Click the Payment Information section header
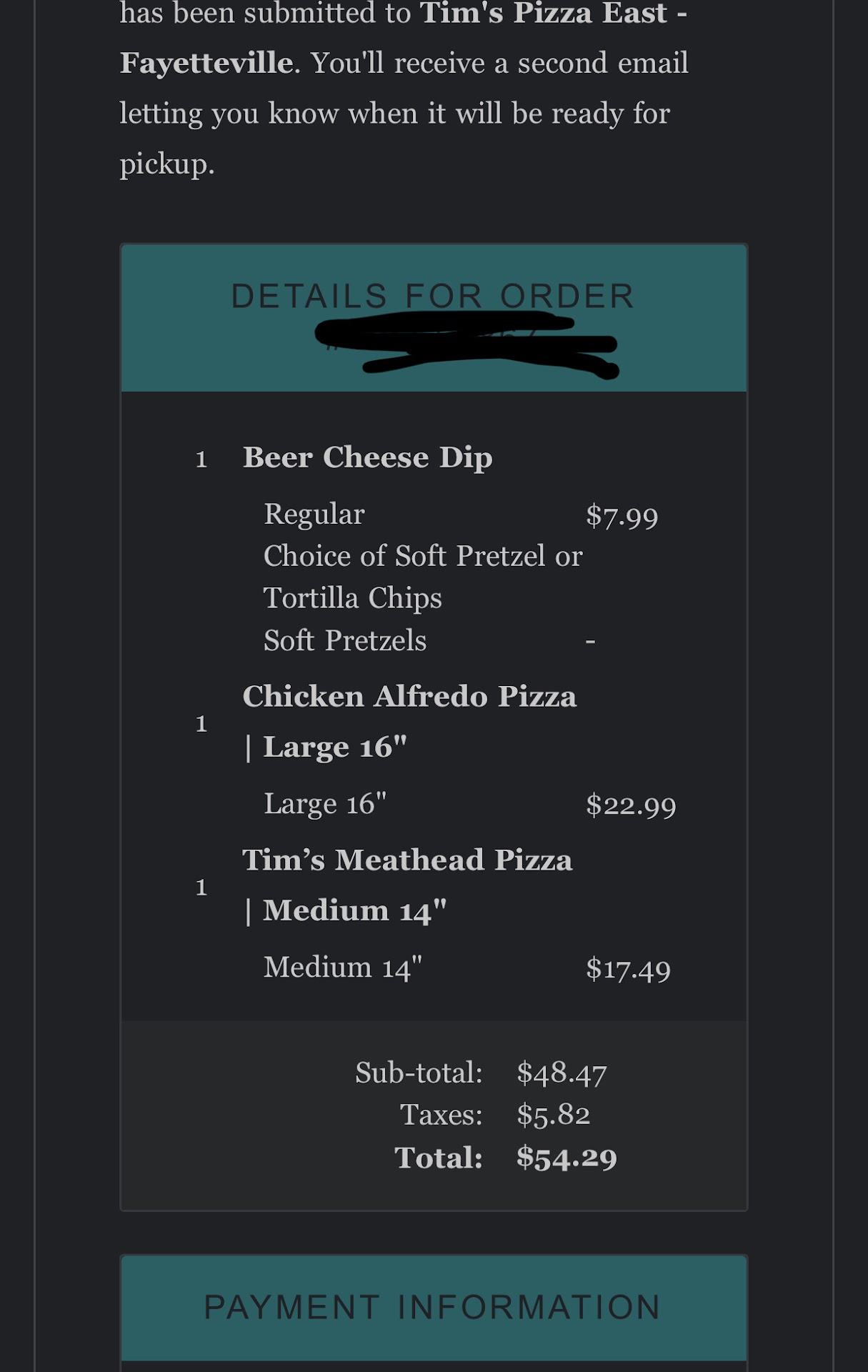Screen dimensions: 868x1372 pyautogui.click(x=433, y=1308)
